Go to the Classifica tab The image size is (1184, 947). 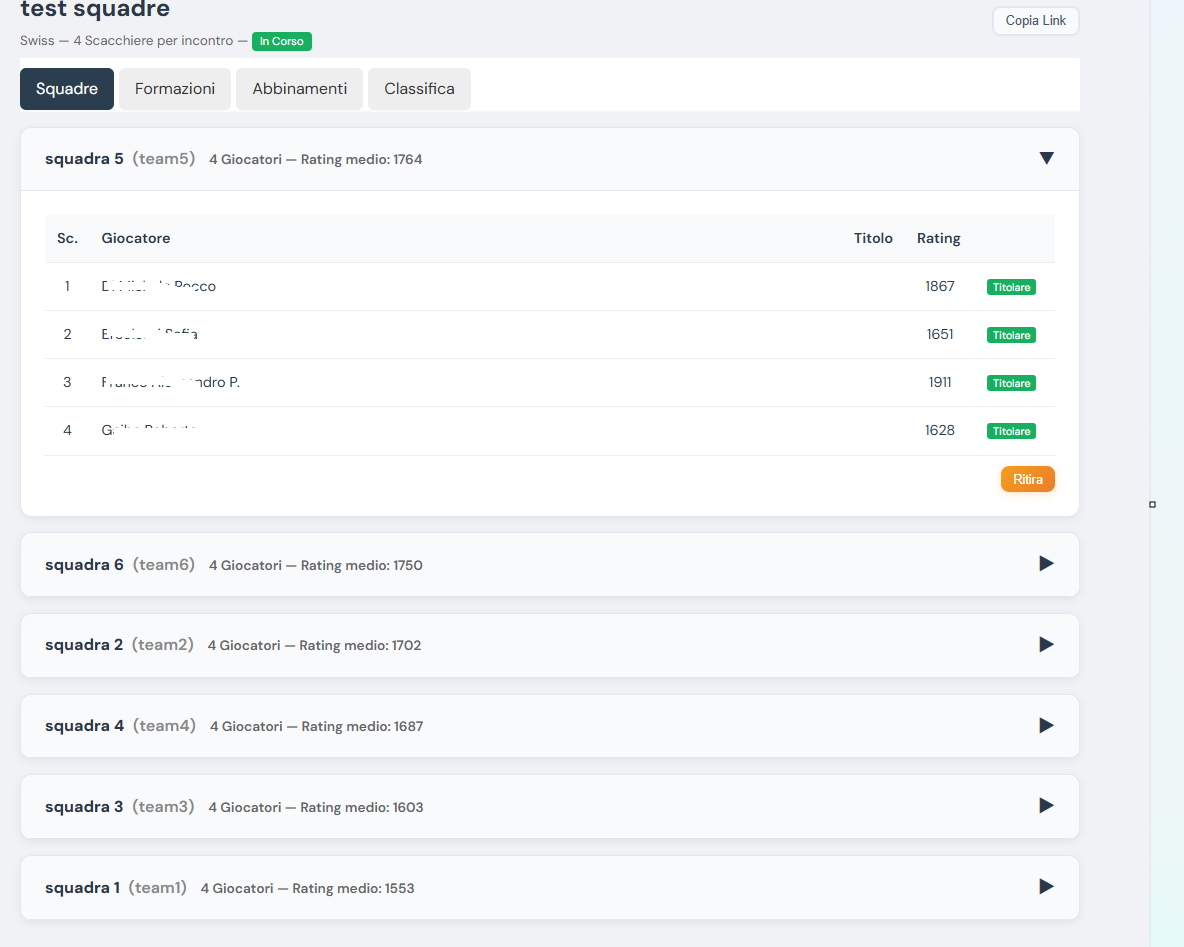(x=419, y=89)
